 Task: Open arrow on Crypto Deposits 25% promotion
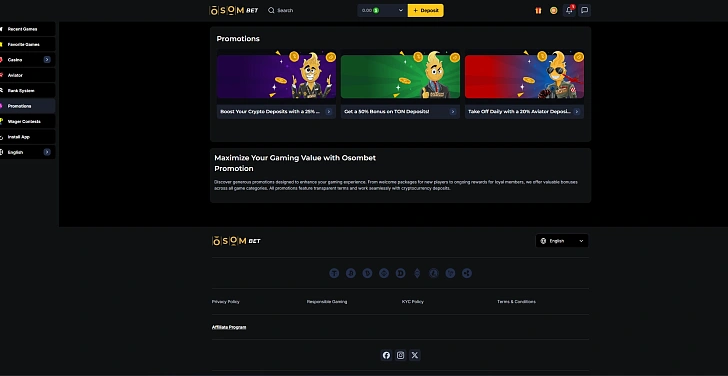(329, 111)
